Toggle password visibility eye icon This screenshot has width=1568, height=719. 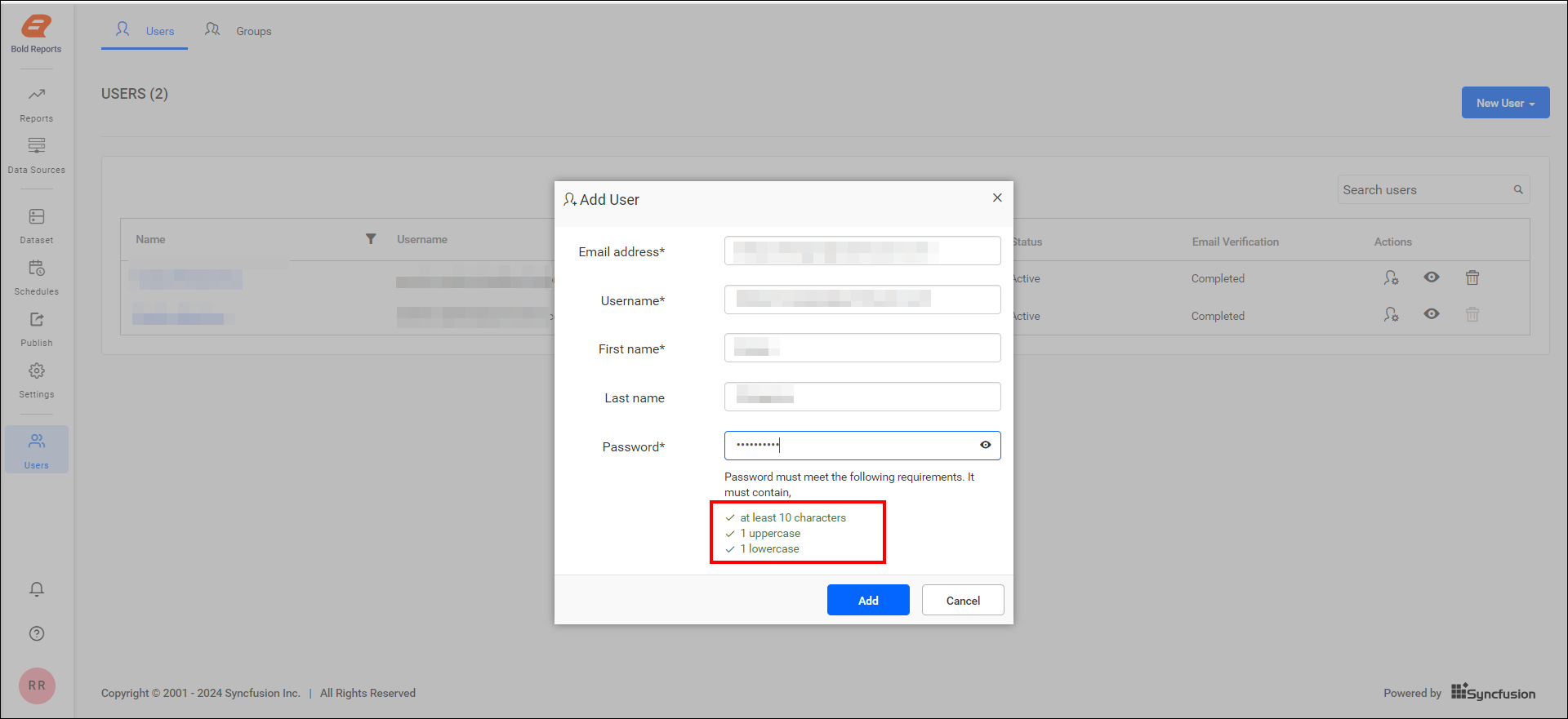pos(986,445)
